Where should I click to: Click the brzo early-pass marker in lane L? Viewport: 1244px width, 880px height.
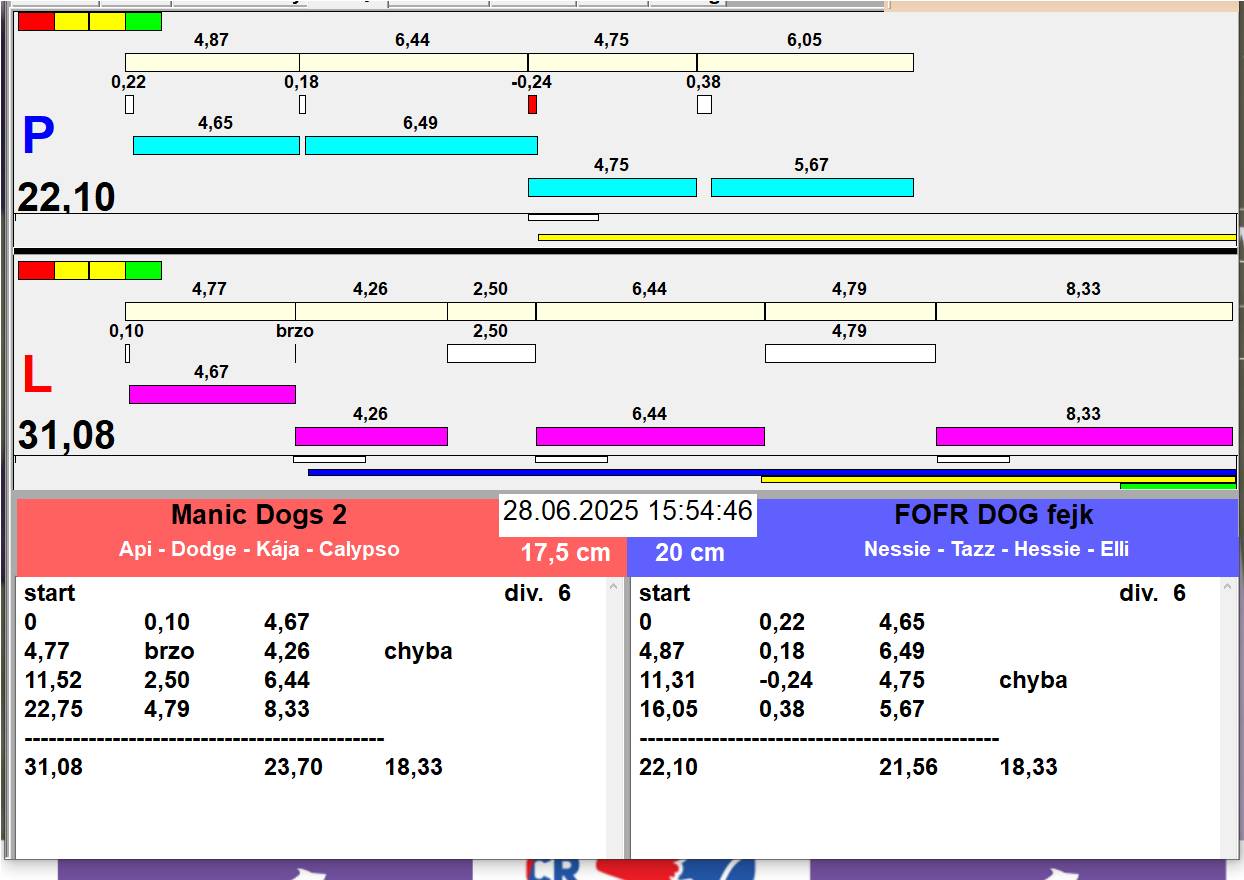295,353
